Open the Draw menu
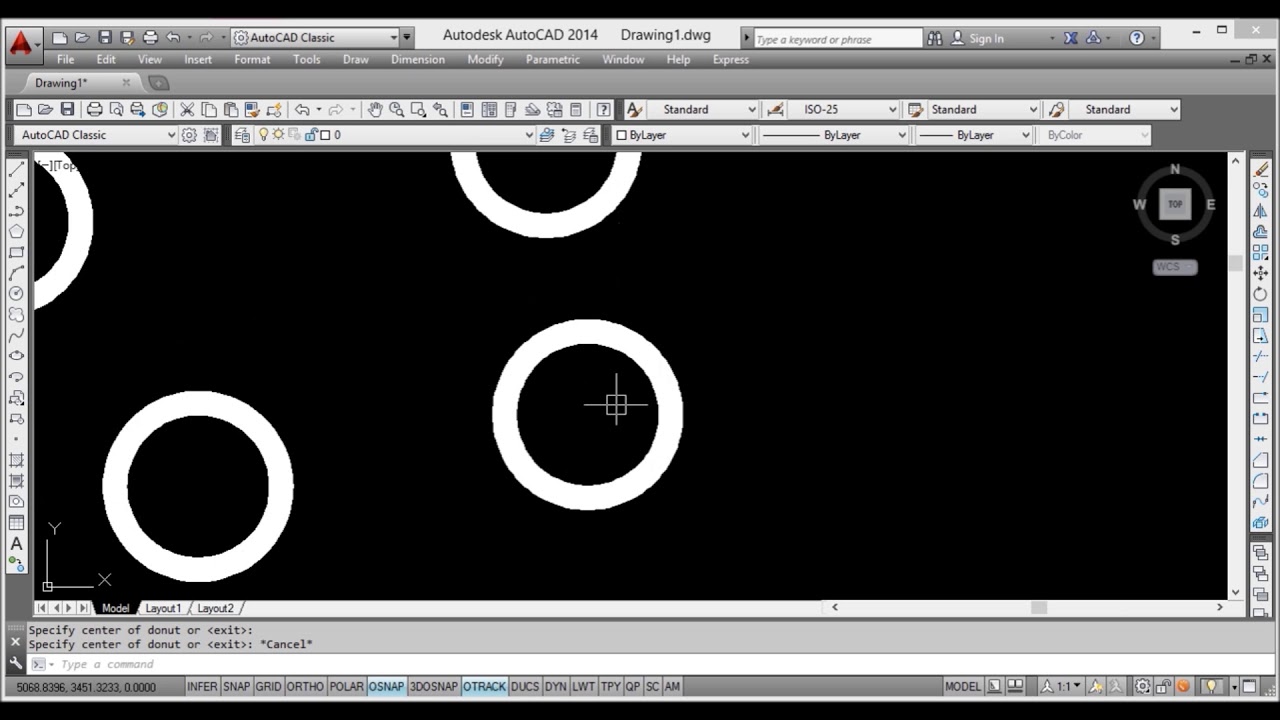 click(355, 60)
